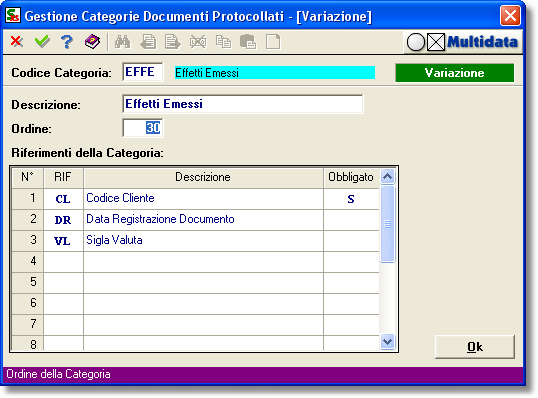Click the S Obbligato cell in row 1
Image resolution: width=538 pixels, height=398 pixels.
coord(351,199)
